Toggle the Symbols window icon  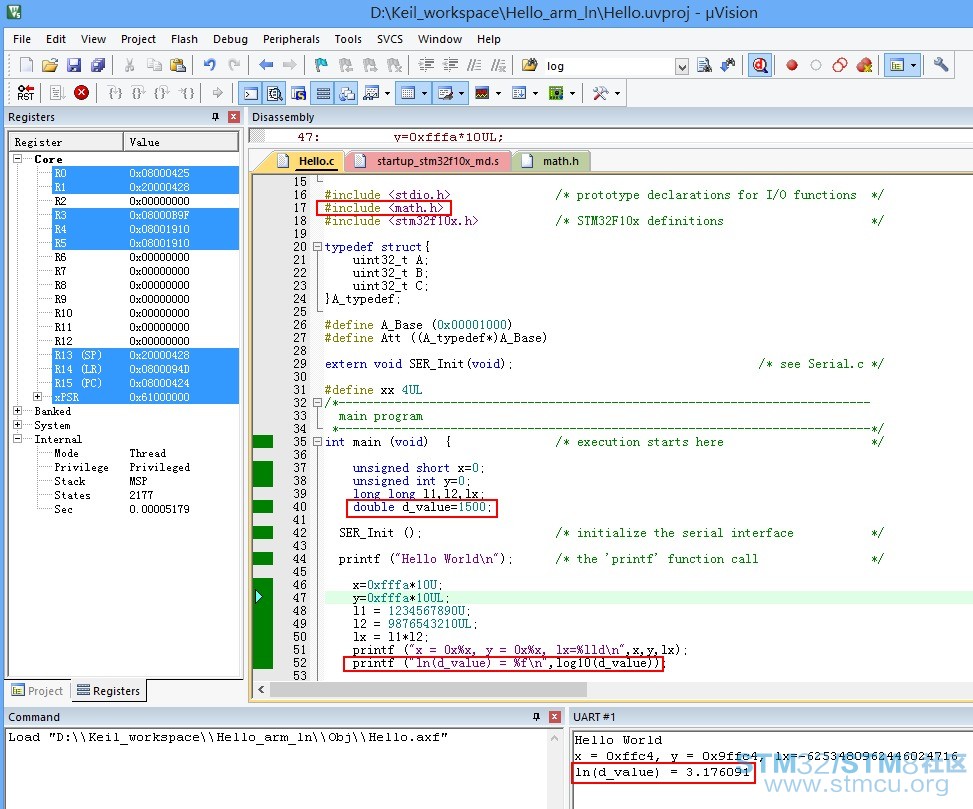(298, 94)
